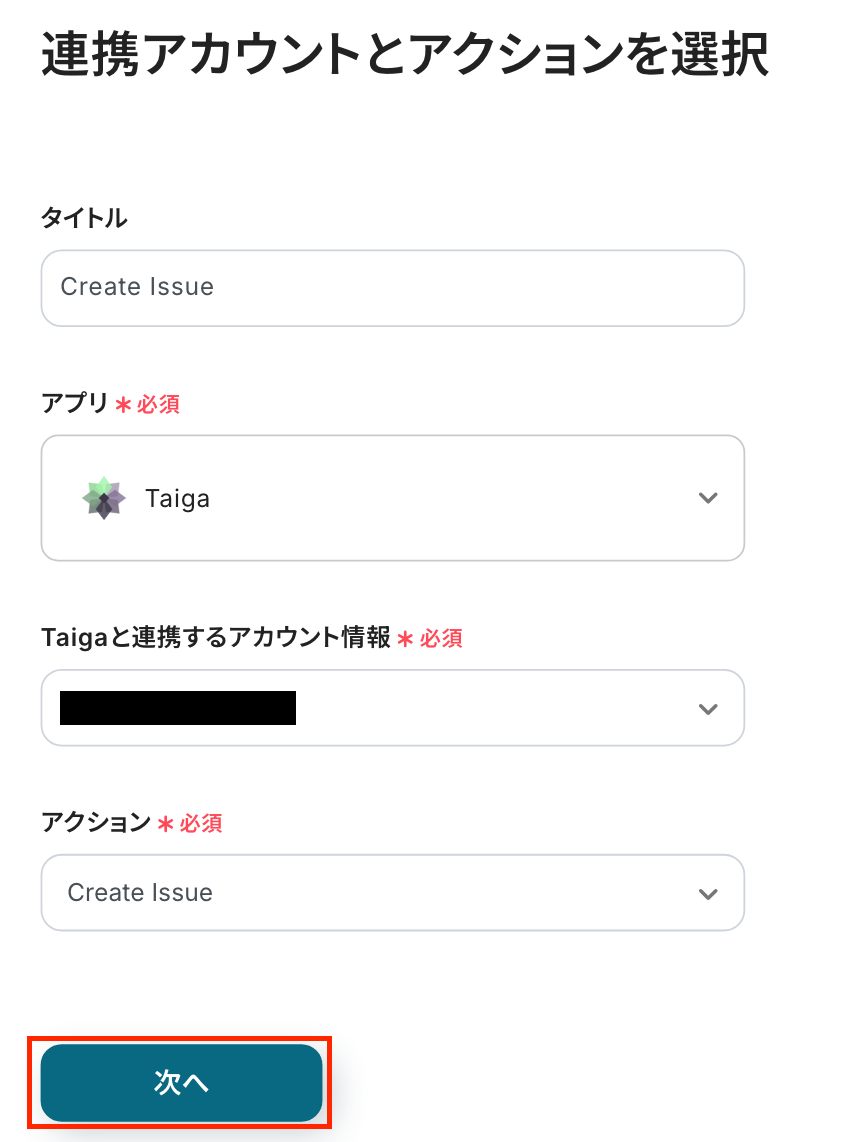Click the アプリ field label
The image size is (852, 1142).
[74, 404]
